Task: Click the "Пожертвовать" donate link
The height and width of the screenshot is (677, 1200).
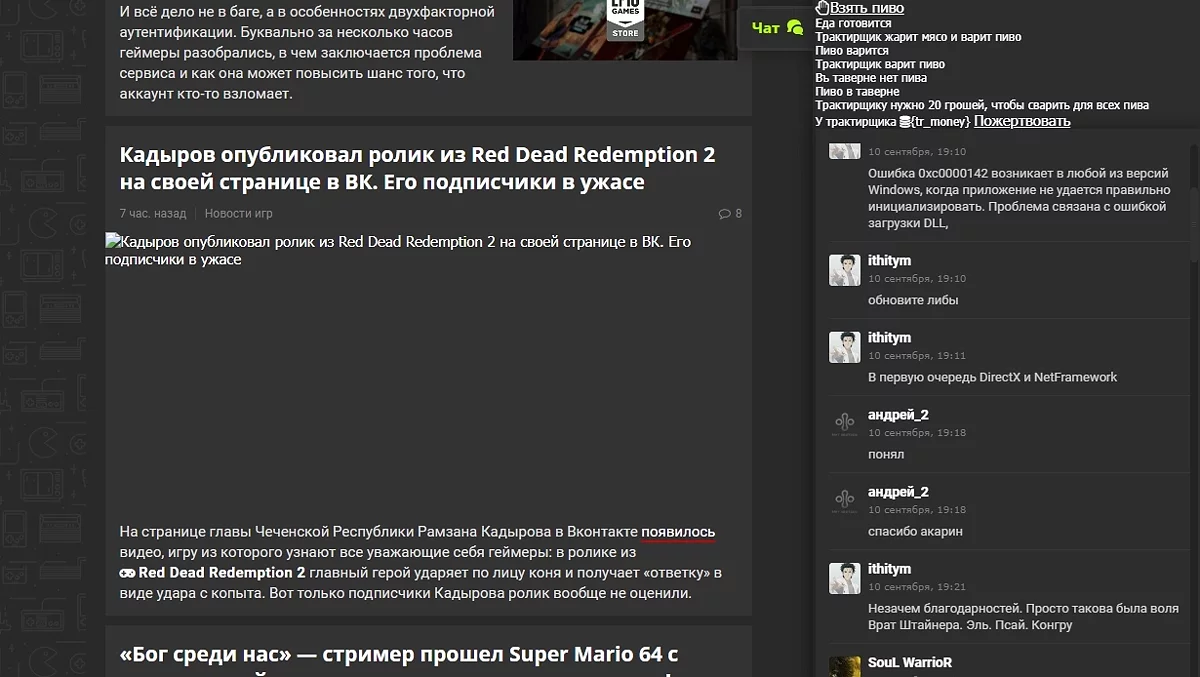Action: [x=1022, y=121]
